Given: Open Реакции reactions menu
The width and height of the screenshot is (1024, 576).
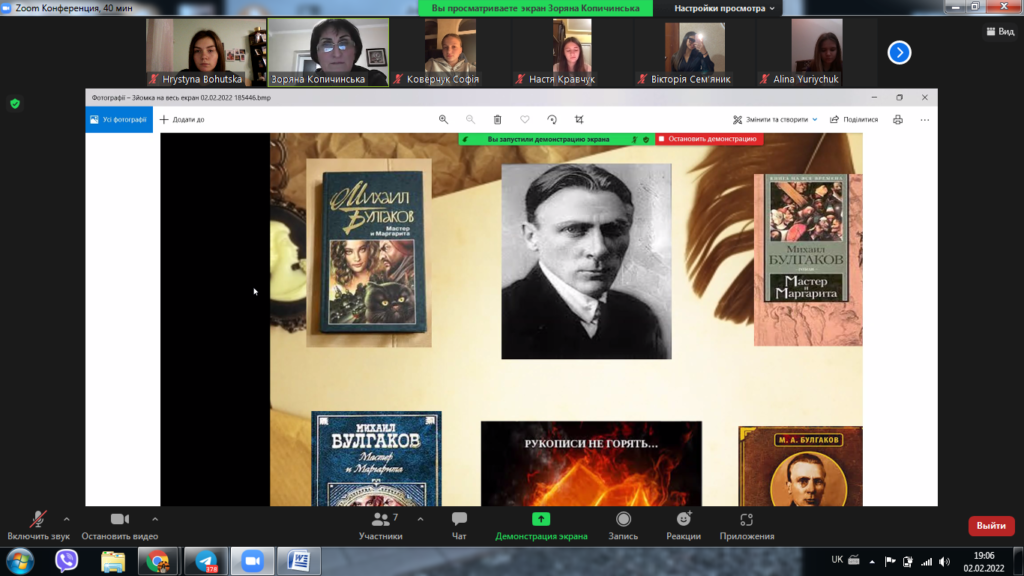Looking at the screenshot, I should coord(683,526).
